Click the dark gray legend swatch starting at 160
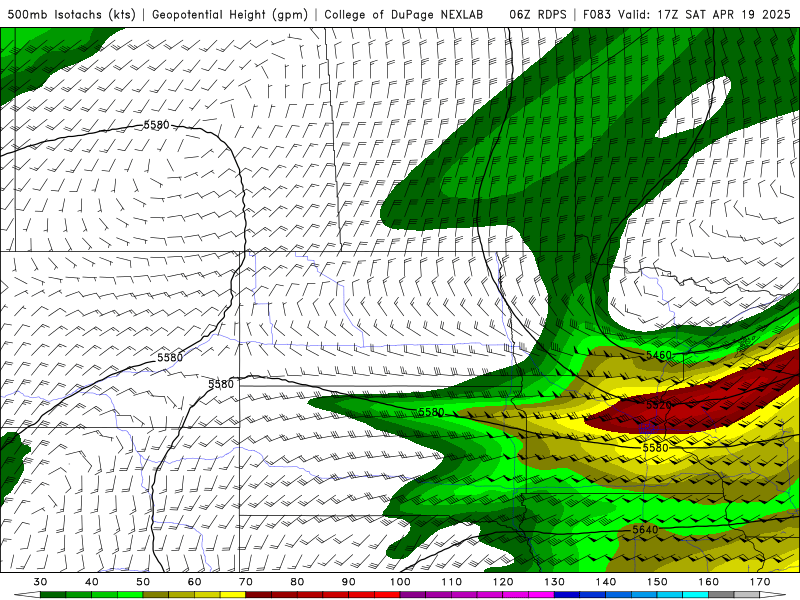Viewport: 800px width, 600px height. click(x=721, y=596)
